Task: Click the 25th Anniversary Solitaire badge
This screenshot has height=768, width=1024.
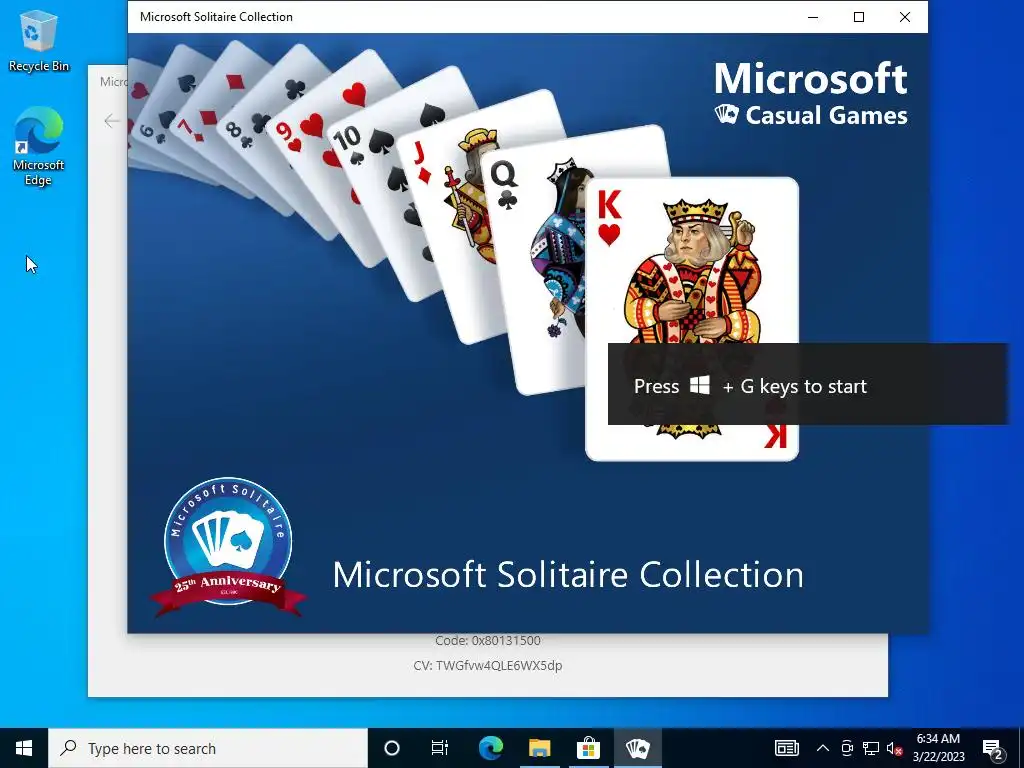Action: pos(228,547)
